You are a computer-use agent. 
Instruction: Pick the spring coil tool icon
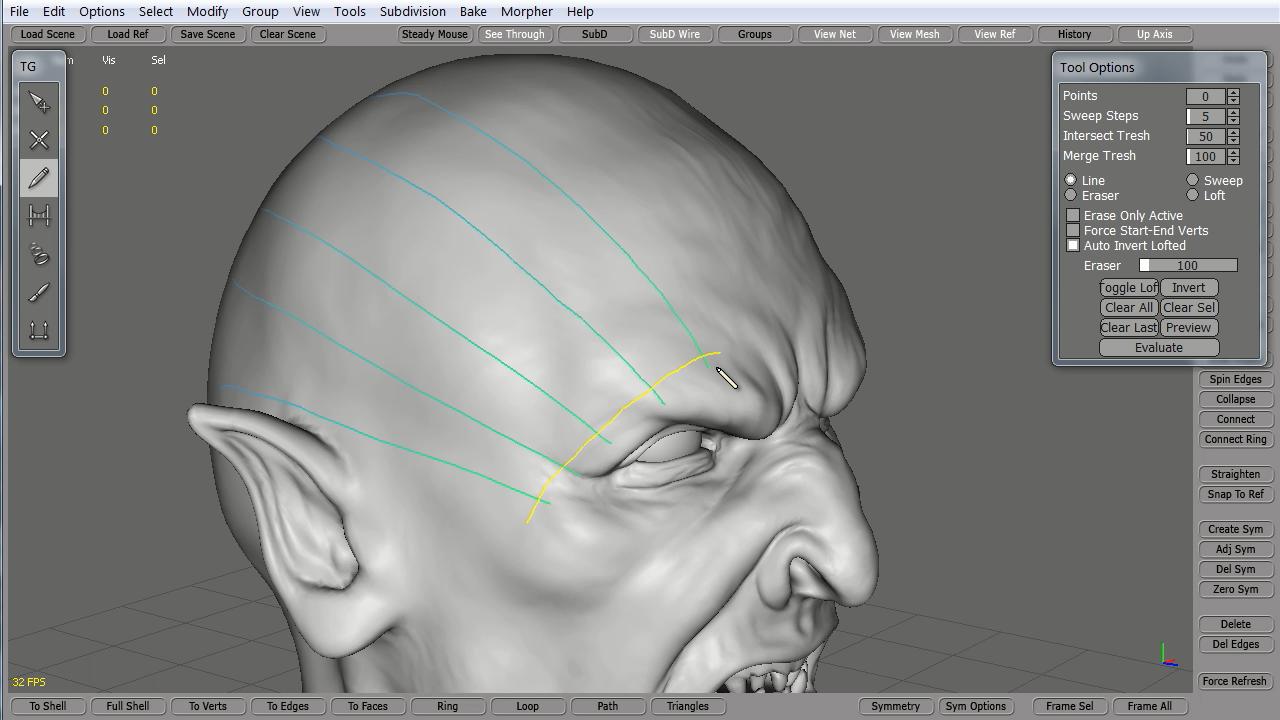tap(39, 254)
